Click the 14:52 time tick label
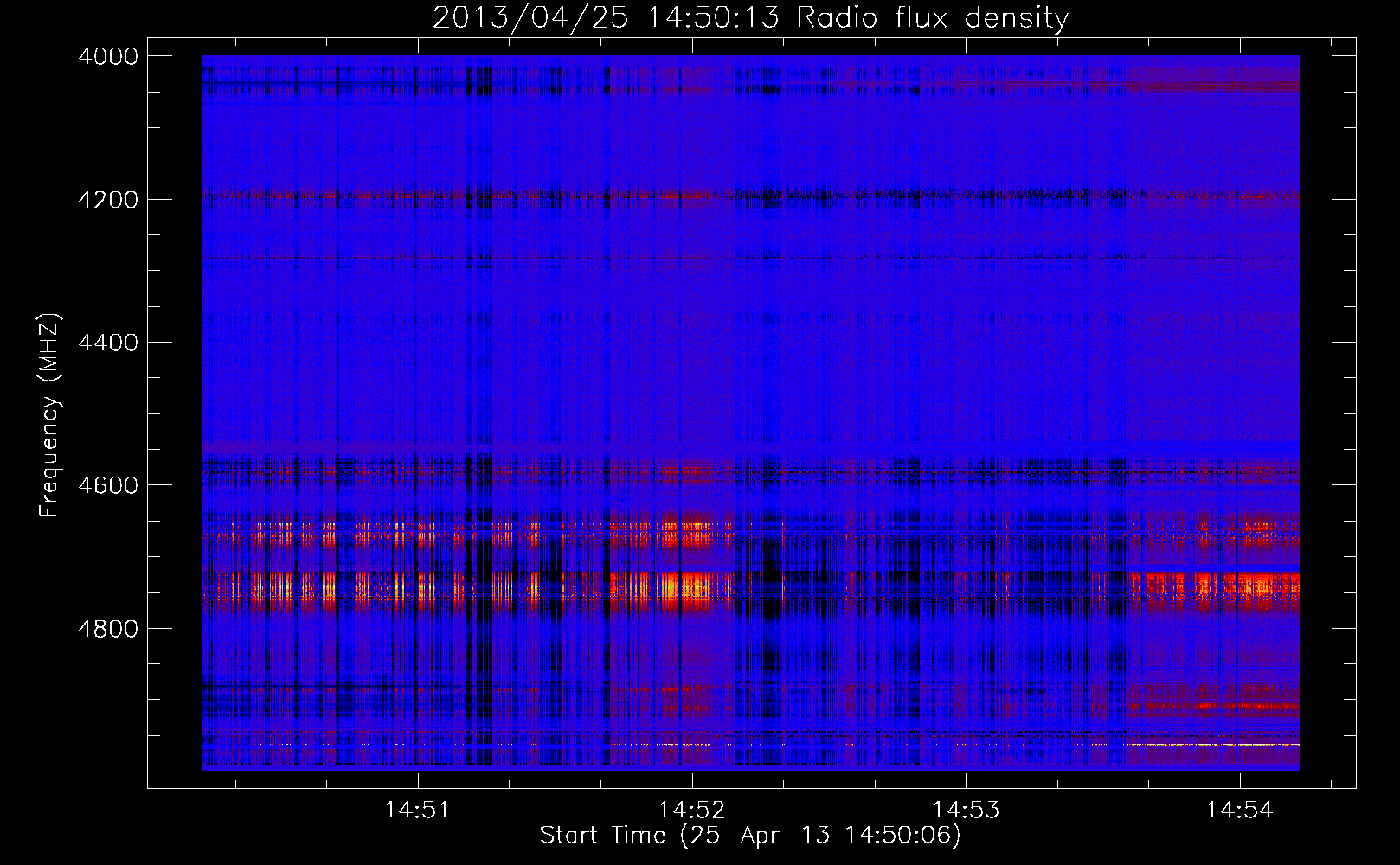1400x865 pixels. click(691, 811)
